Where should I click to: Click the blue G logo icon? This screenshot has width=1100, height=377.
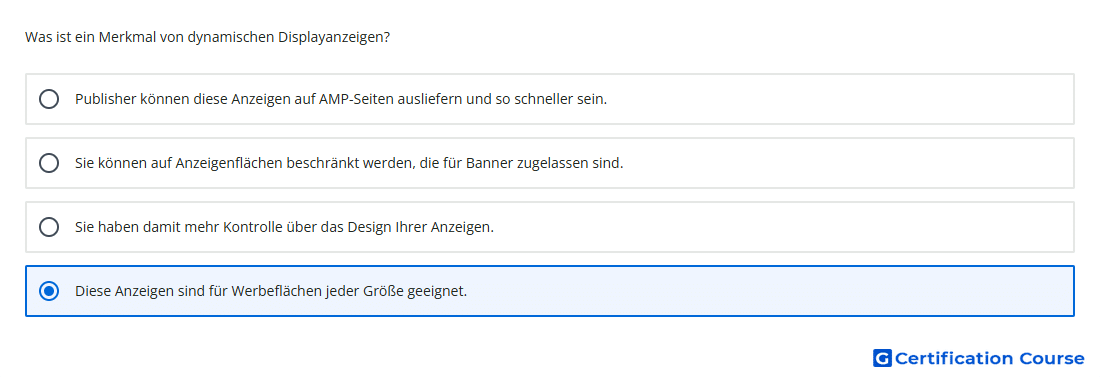click(x=882, y=358)
